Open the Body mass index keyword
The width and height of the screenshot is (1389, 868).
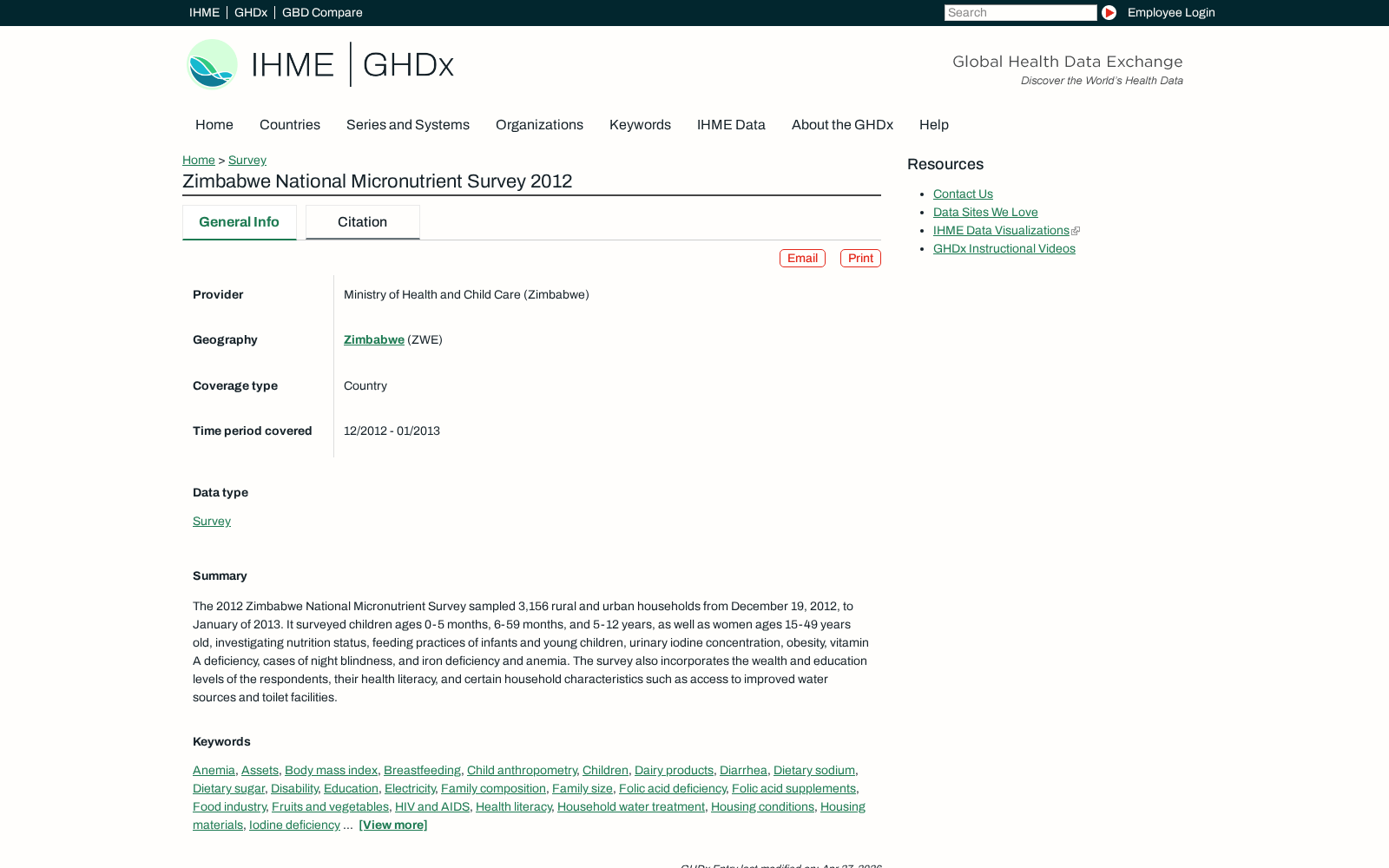tap(331, 771)
